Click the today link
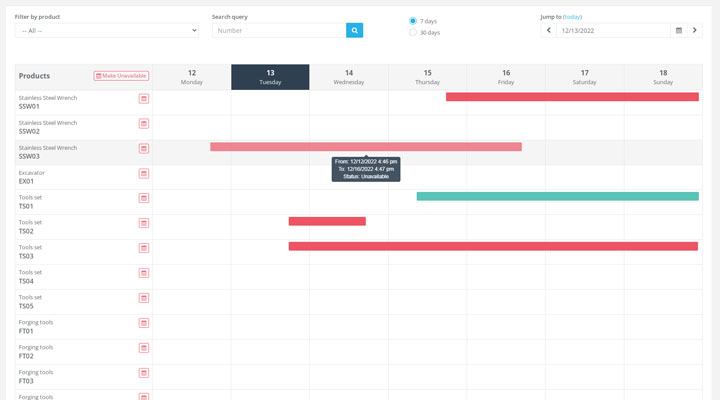This screenshot has width=720, height=400. tap(572, 17)
